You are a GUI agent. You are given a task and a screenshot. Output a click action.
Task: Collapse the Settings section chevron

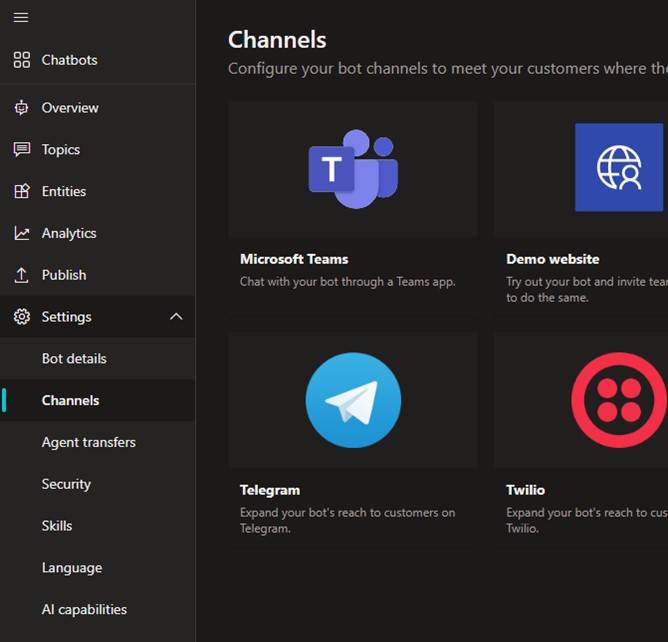(176, 317)
